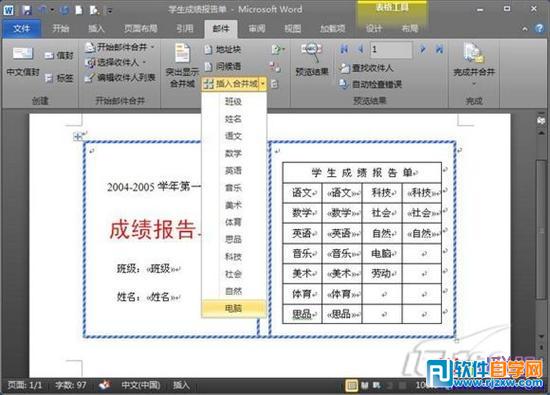
Task: Click the 页面: 1/1 status bar indicator
Action: point(25,385)
